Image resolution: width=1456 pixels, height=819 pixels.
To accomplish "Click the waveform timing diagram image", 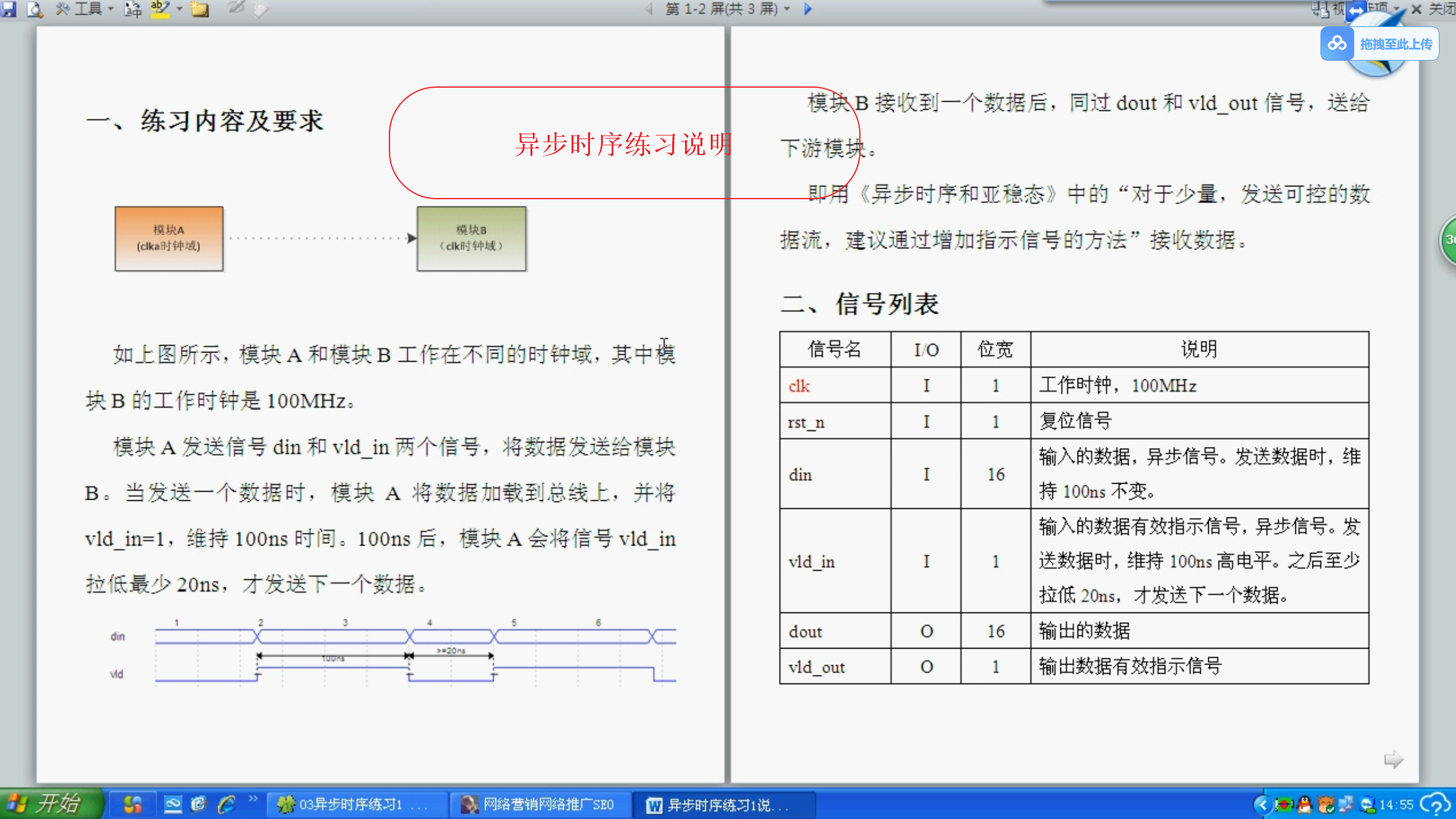I will (x=393, y=653).
